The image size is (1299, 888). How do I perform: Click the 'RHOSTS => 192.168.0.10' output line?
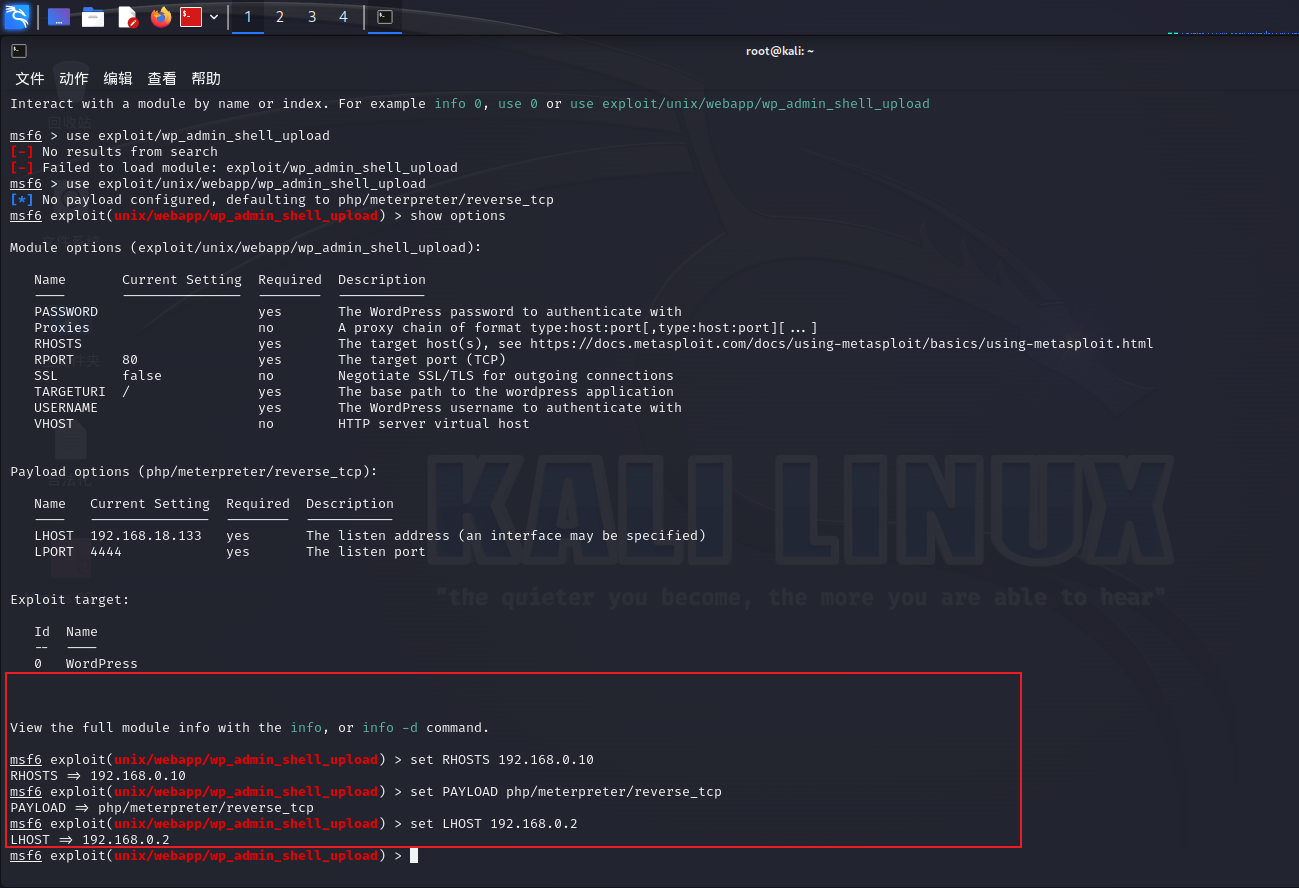point(98,776)
